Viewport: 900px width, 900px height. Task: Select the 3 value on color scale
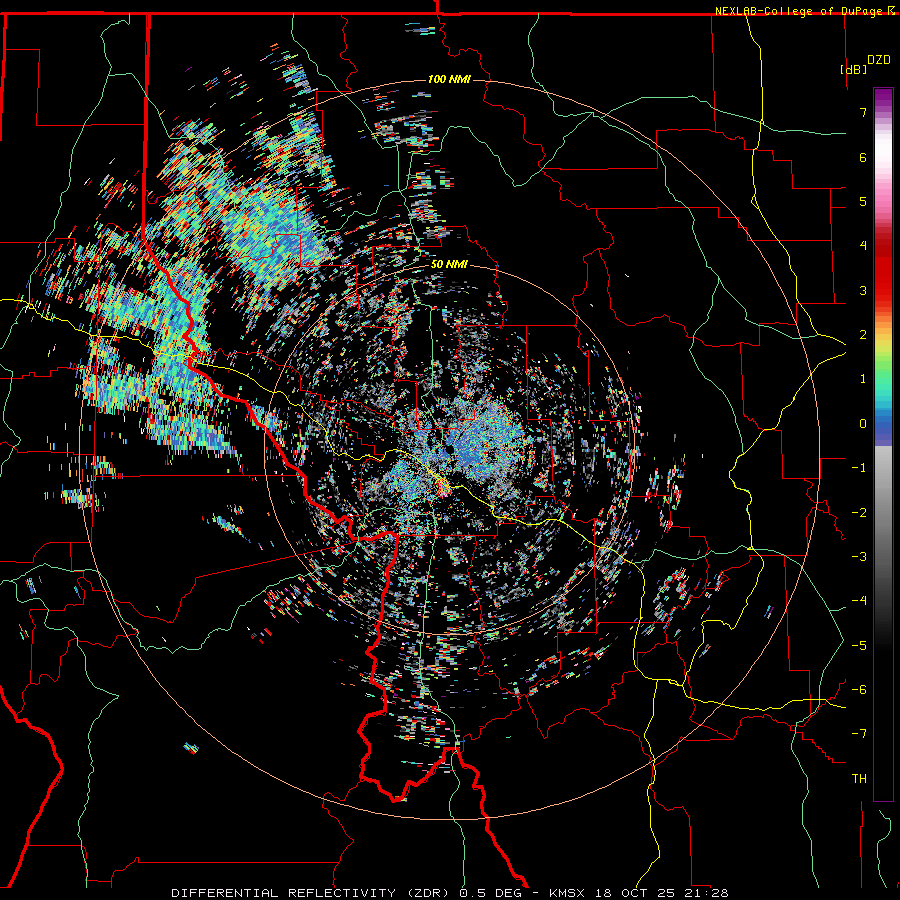[863, 290]
